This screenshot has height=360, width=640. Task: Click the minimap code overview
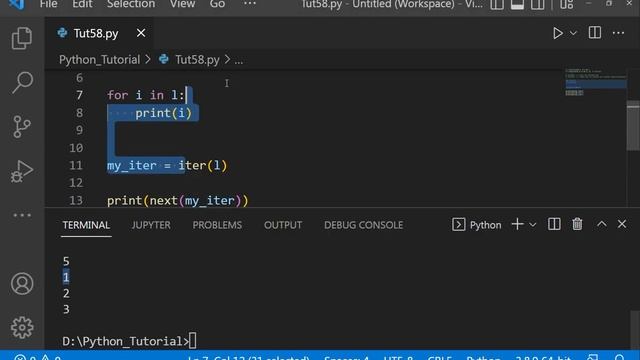[596, 82]
